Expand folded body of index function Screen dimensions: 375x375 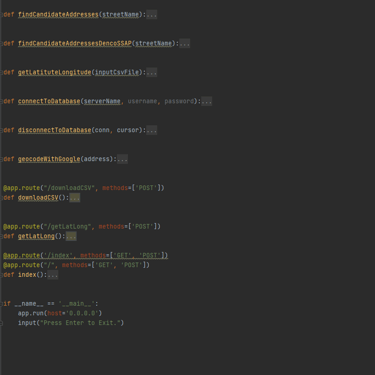tap(53, 275)
